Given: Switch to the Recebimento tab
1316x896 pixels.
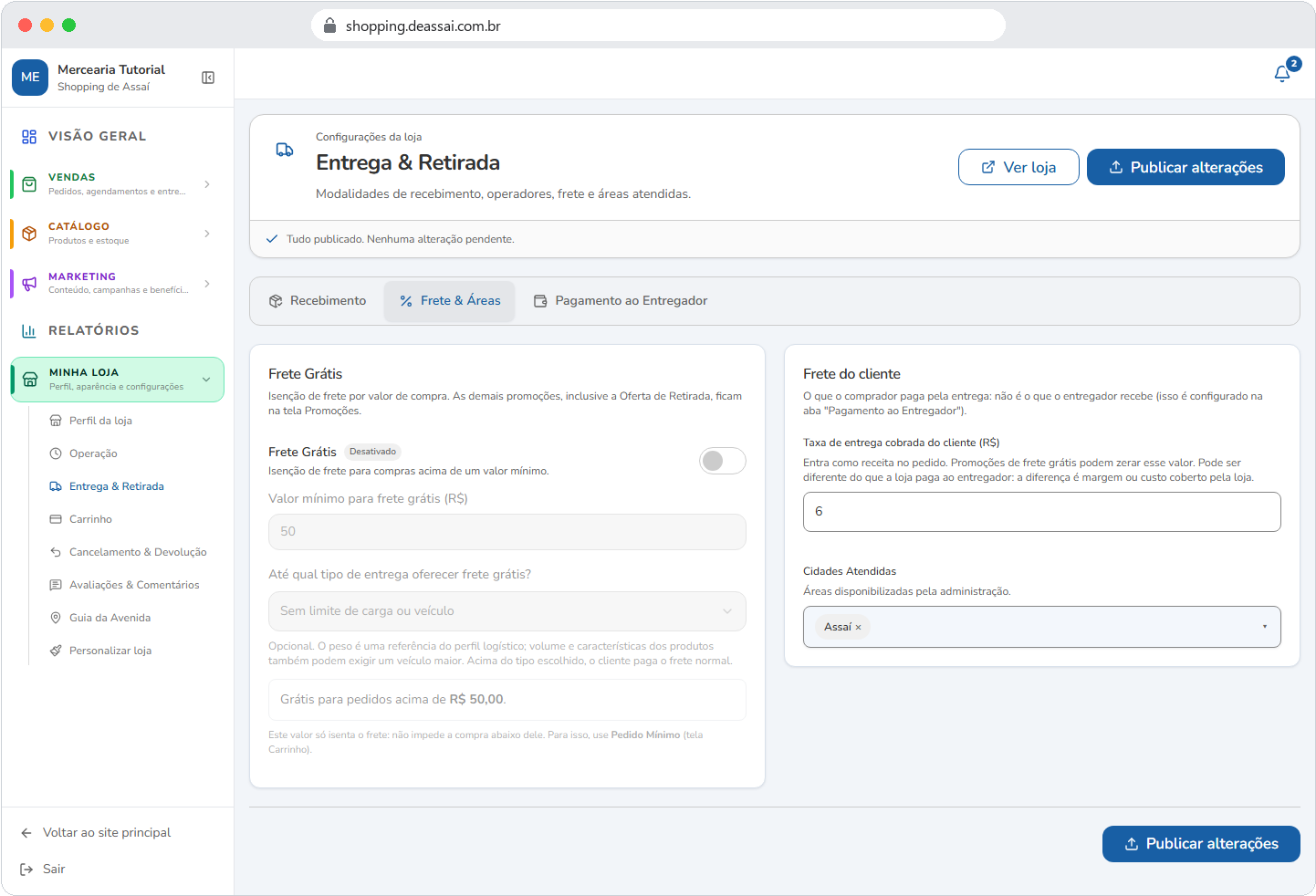Looking at the screenshot, I should (x=318, y=301).
